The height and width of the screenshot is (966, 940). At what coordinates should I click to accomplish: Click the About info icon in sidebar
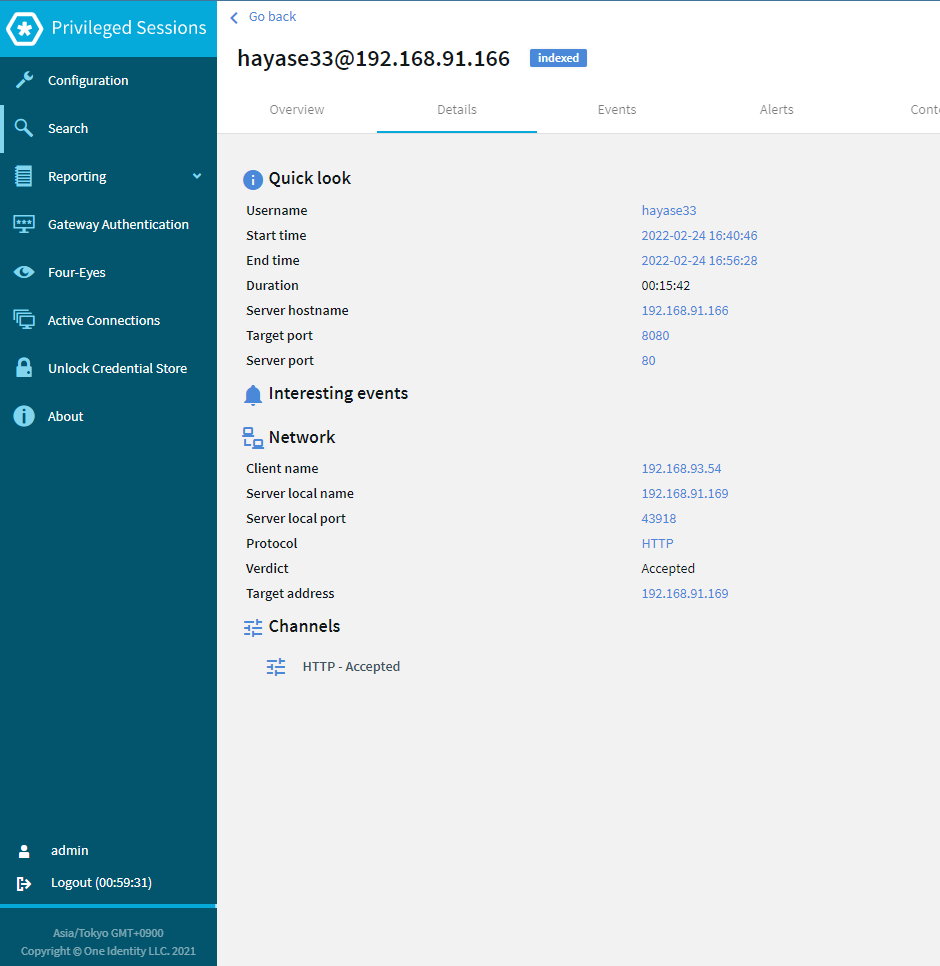coord(24,416)
